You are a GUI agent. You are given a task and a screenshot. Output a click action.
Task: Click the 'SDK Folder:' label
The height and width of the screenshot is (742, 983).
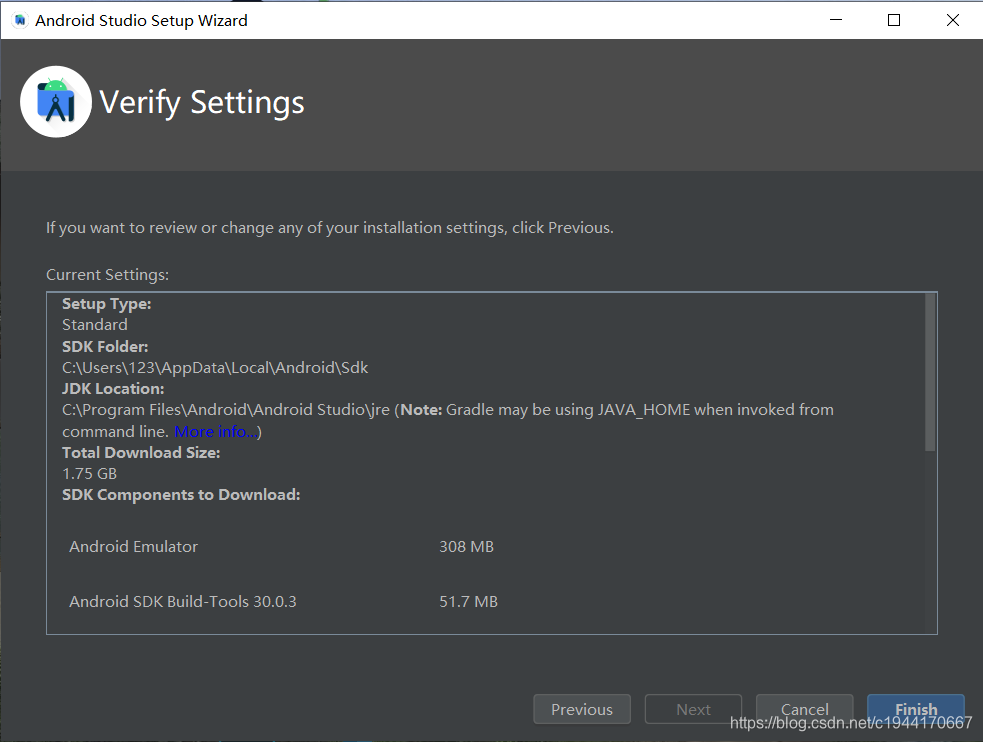pos(105,347)
